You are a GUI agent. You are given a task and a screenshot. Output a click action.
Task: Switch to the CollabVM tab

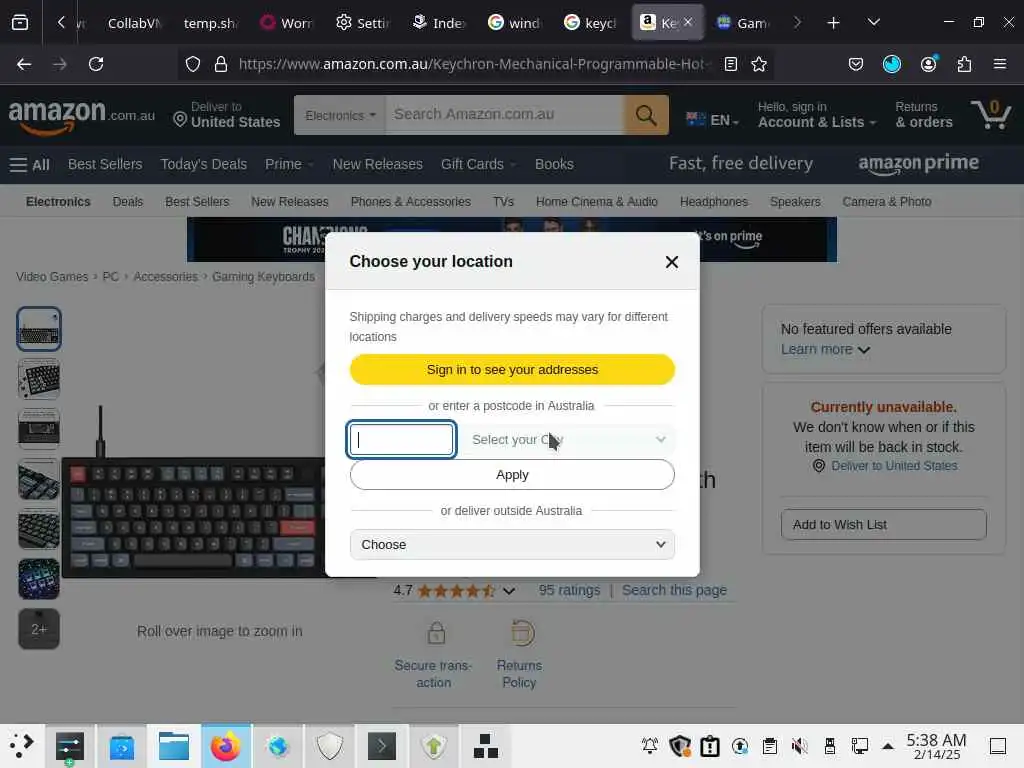[133, 24]
